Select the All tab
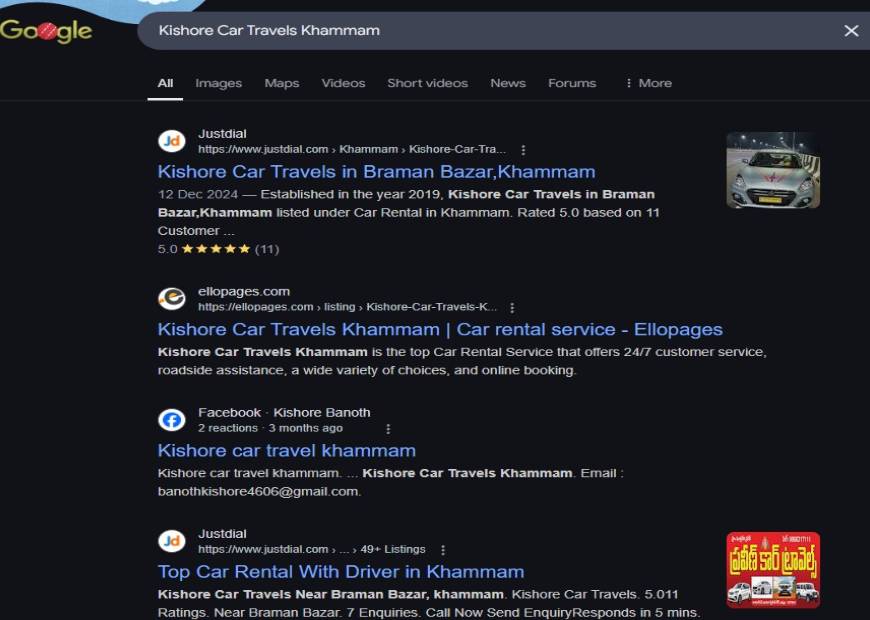The height and width of the screenshot is (620, 870). [x=165, y=83]
